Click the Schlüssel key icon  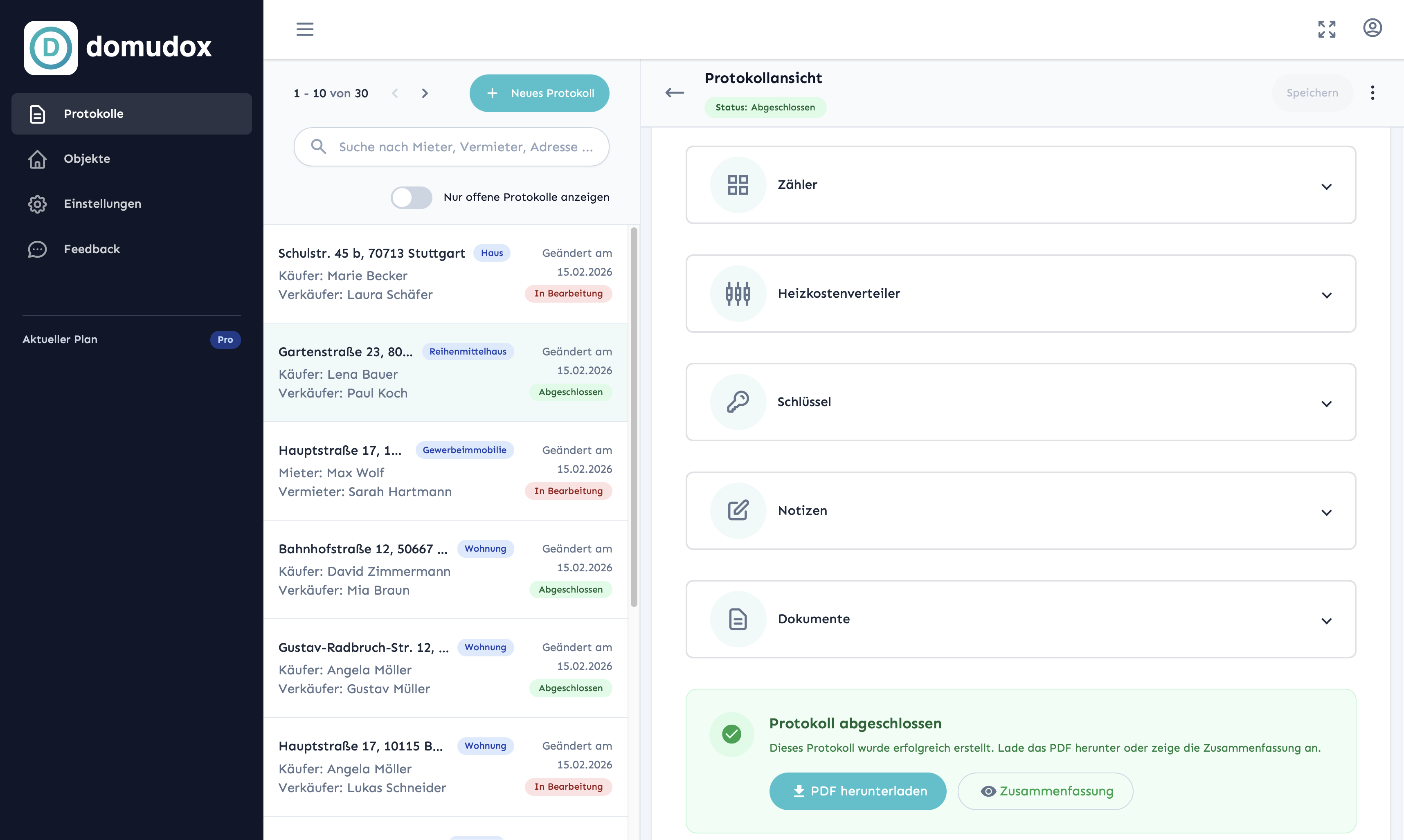737,402
